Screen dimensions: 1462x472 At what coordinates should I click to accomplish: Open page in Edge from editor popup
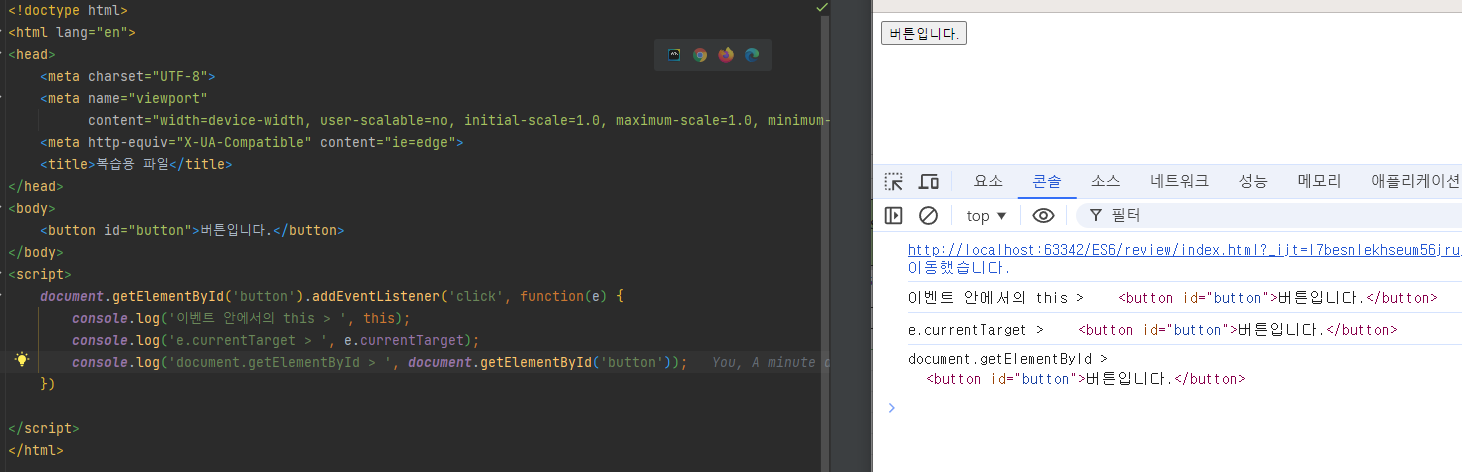pyautogui.click(x=752, y=55)
